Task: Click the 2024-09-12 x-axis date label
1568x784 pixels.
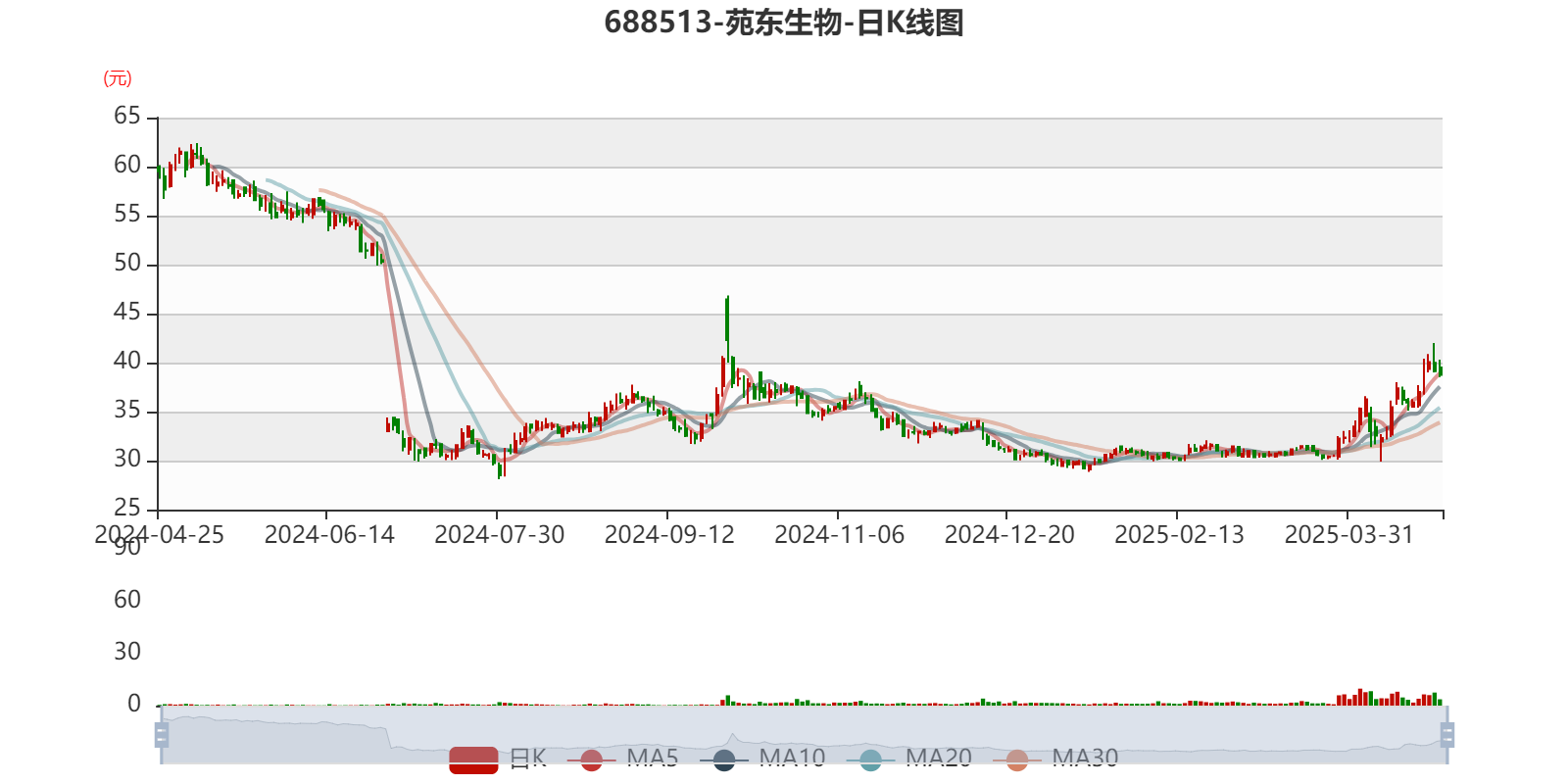Action: tap(668, 535)
